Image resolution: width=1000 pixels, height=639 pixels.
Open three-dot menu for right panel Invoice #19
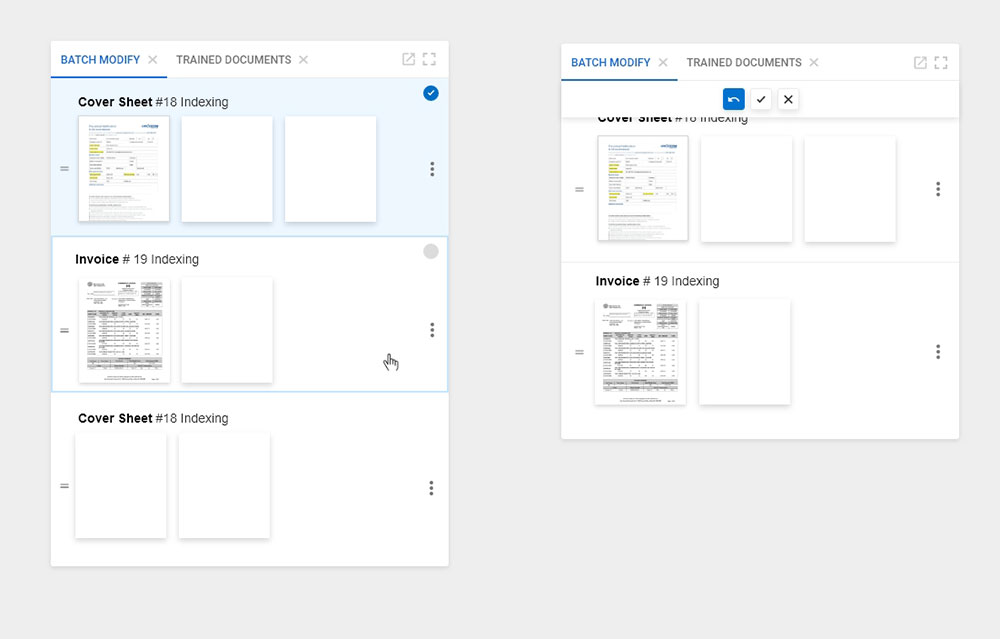(x=938, y=352)
